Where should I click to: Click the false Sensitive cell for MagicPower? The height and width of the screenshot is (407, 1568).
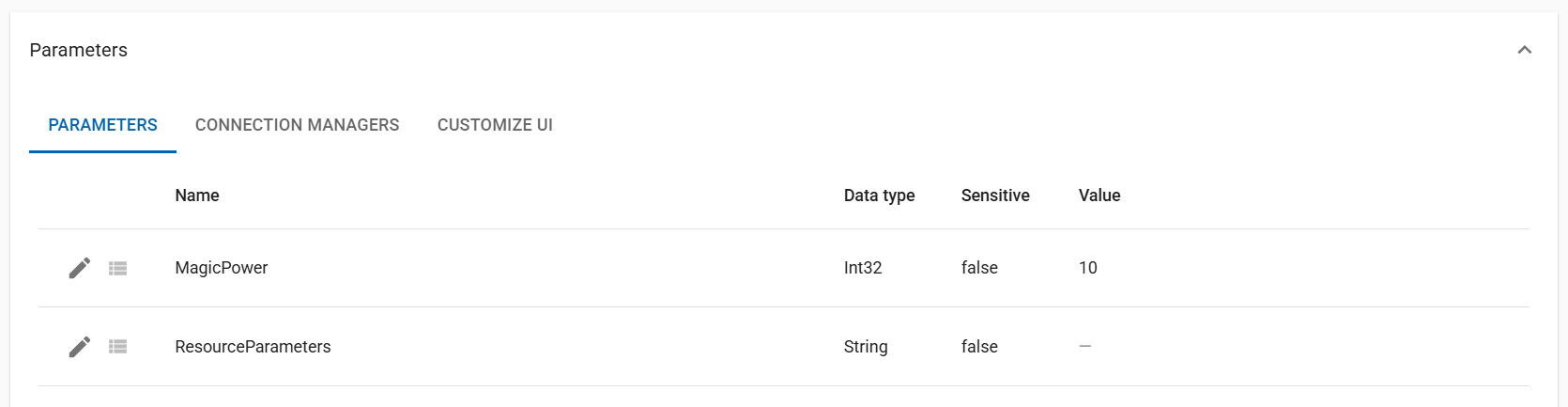[x=979, y=268]
